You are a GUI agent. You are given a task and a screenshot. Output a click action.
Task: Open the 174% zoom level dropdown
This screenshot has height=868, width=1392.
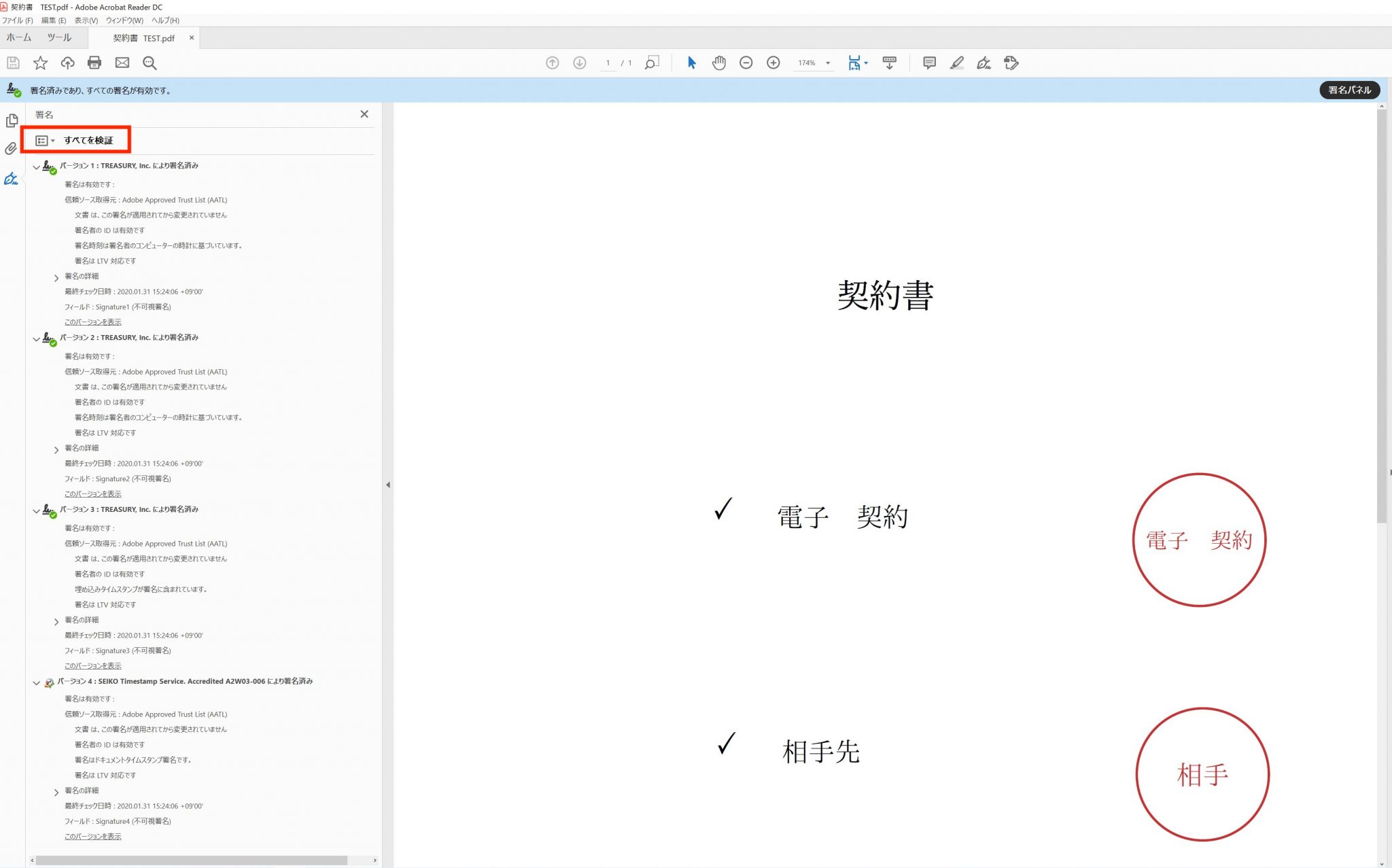click(828, 63)
